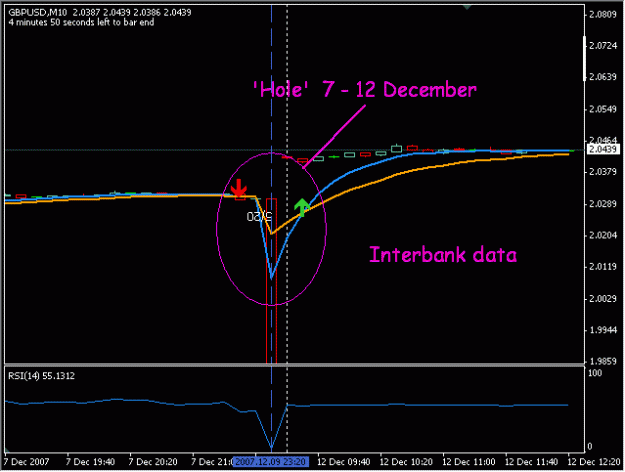Click the RSI(14) 55.1312 indicator label
The height and width of the screenshot is (472, 625).
coord(41,376)
